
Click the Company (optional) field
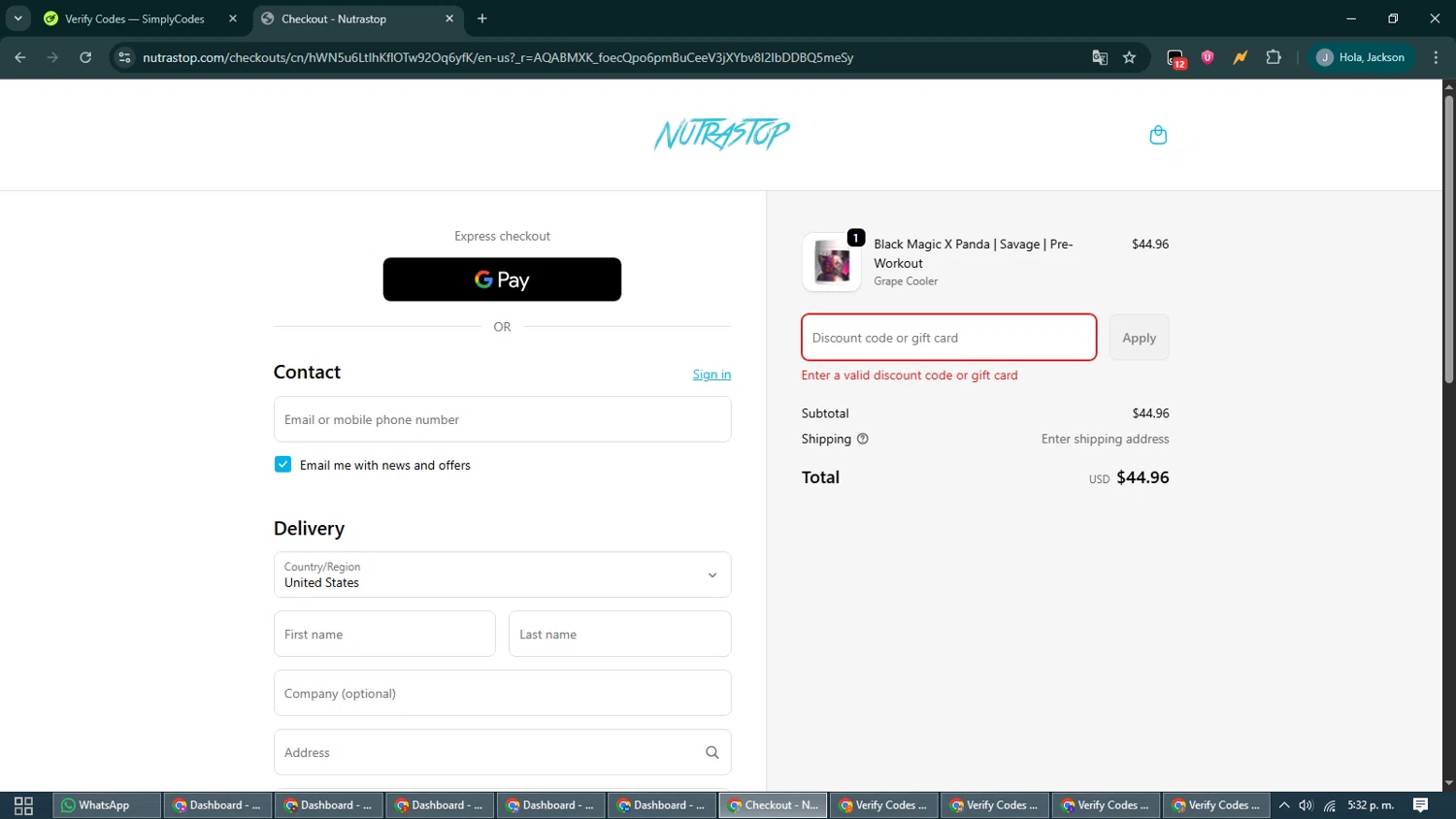pos(502,693)
